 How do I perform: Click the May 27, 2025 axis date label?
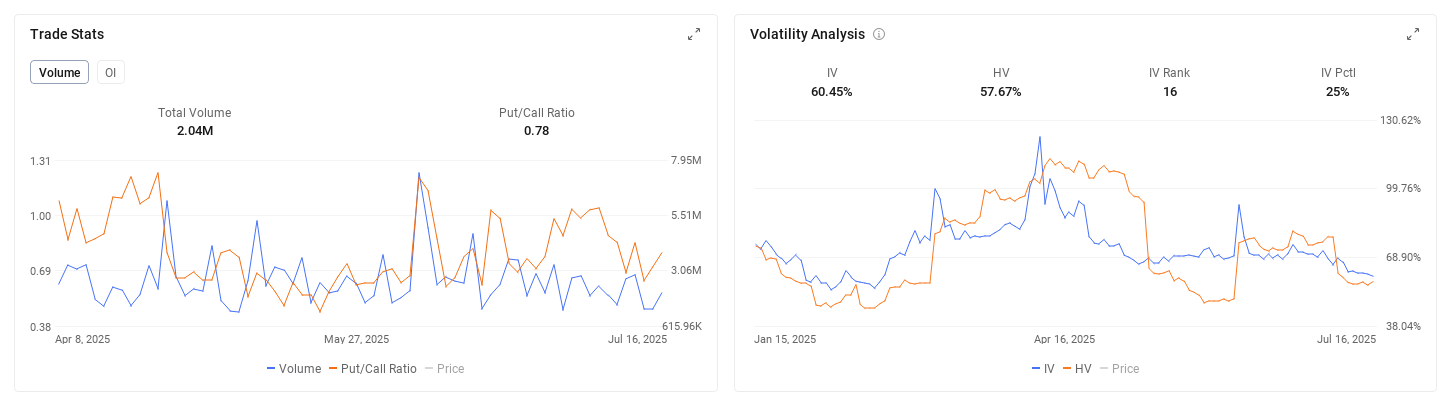[x=357, y=339]
